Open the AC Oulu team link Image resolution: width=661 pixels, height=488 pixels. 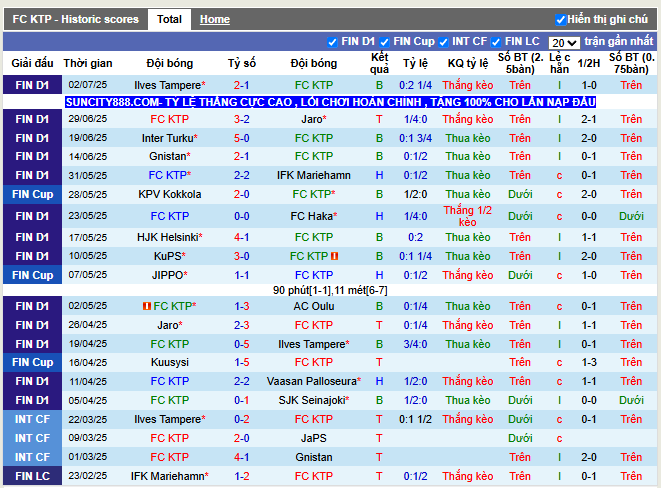314,306
